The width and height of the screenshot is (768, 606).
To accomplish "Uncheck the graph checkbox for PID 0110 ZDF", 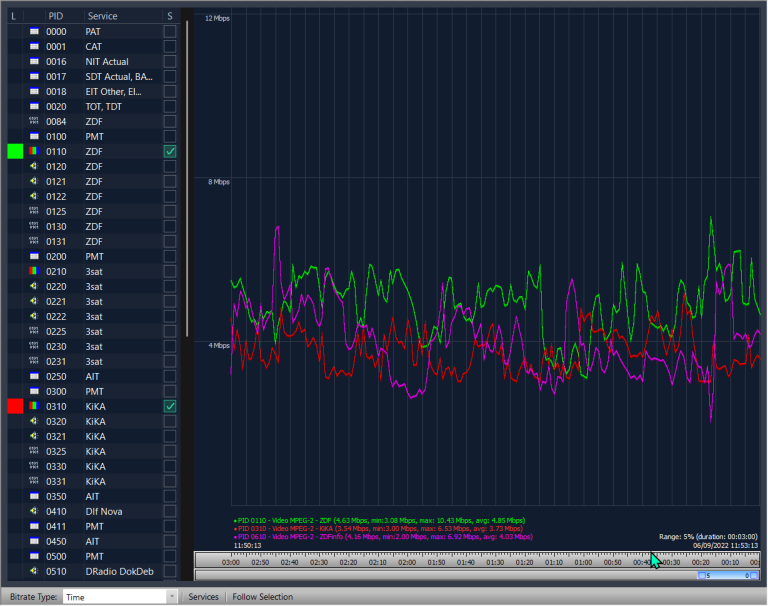I will tap(170, 151).
